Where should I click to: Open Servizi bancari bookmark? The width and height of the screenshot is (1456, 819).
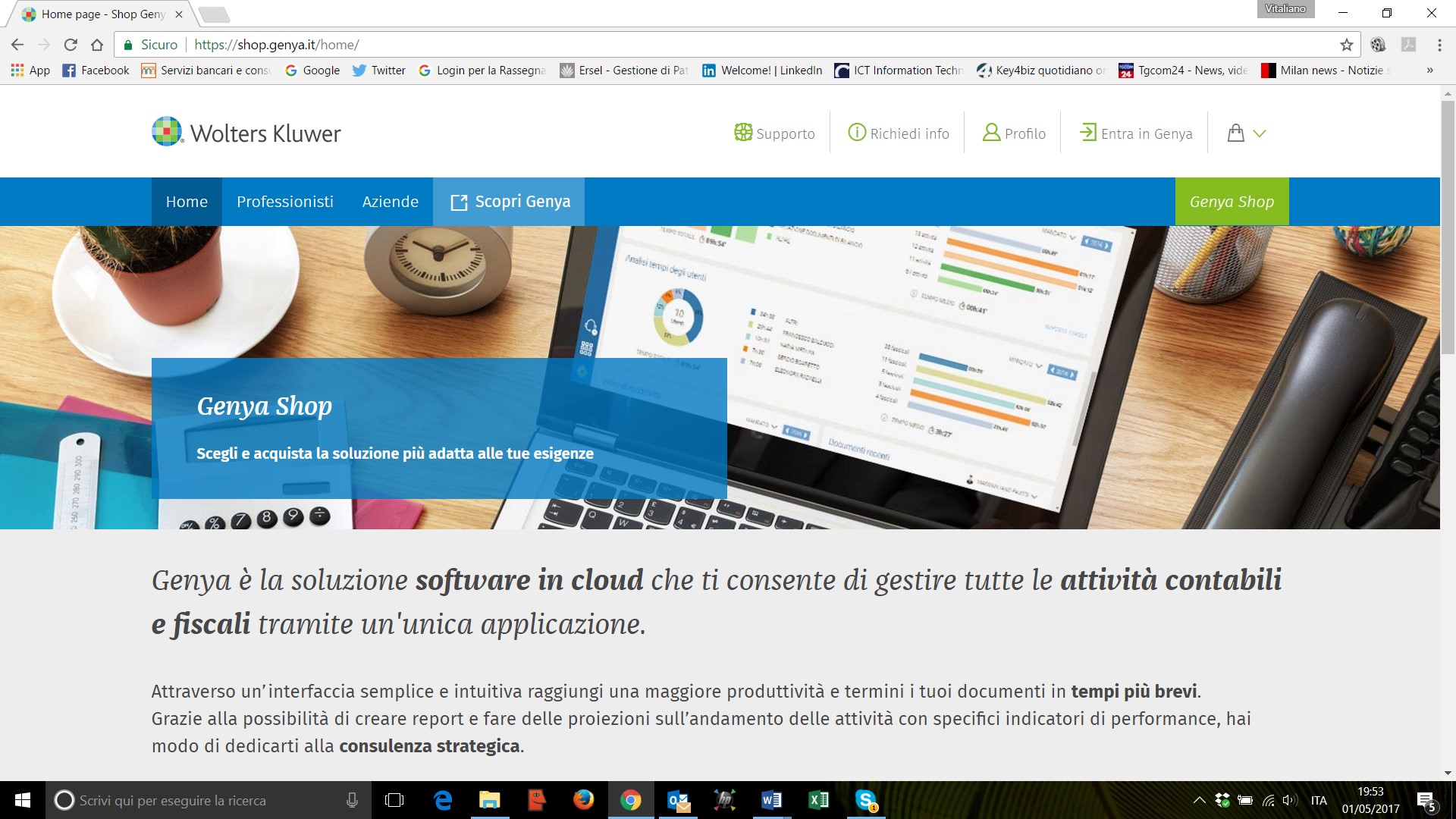tap(206, 71)
